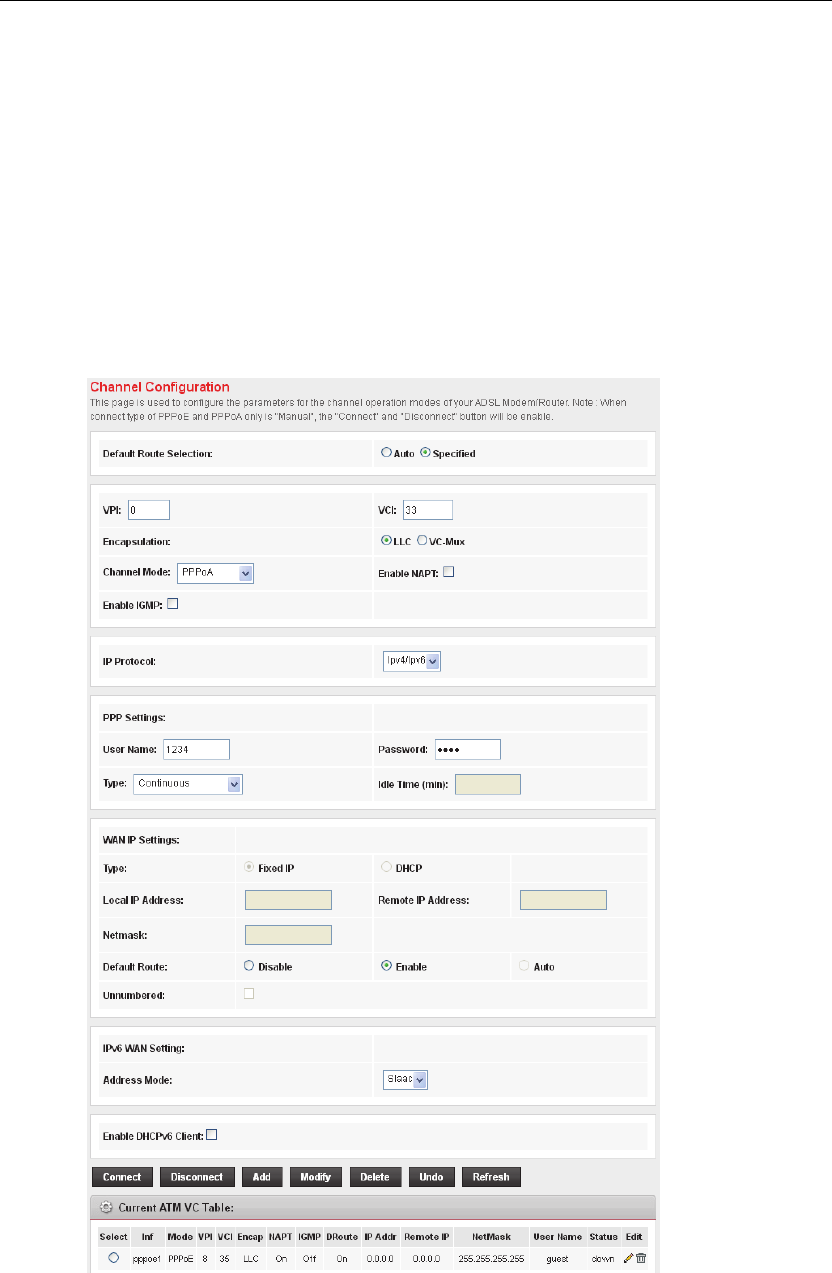
Task: Click the 255.255.255.255 netmask cell
Action: pos(491,1257)
